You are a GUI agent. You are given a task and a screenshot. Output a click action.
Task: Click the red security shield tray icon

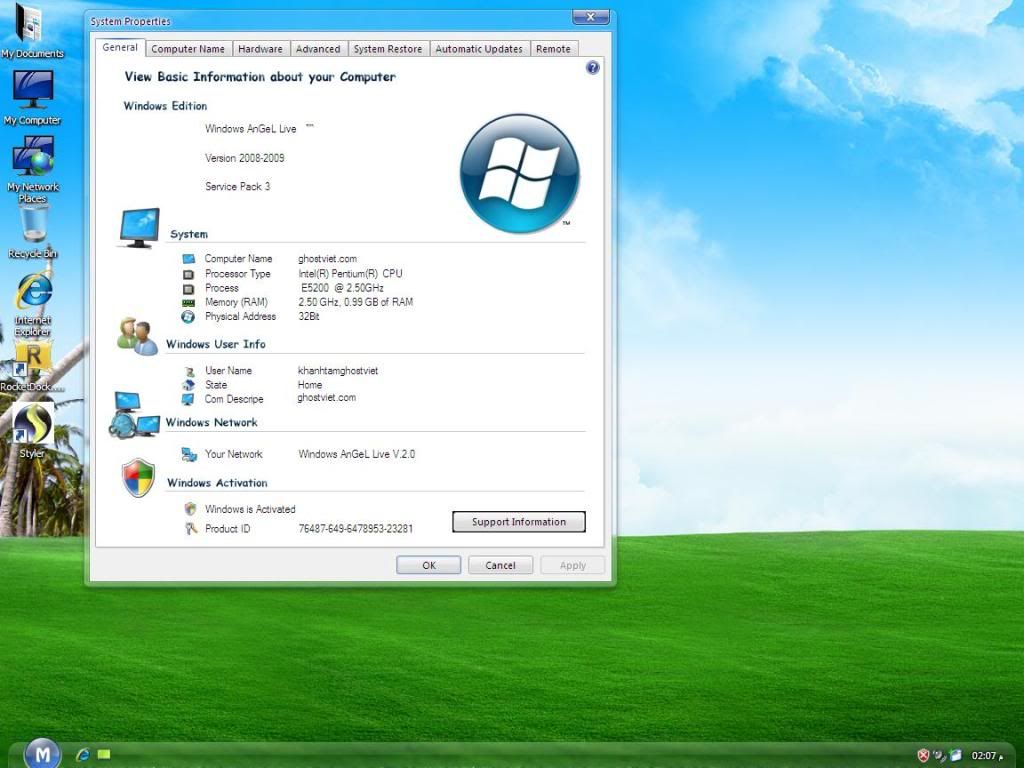click(923, 756)
